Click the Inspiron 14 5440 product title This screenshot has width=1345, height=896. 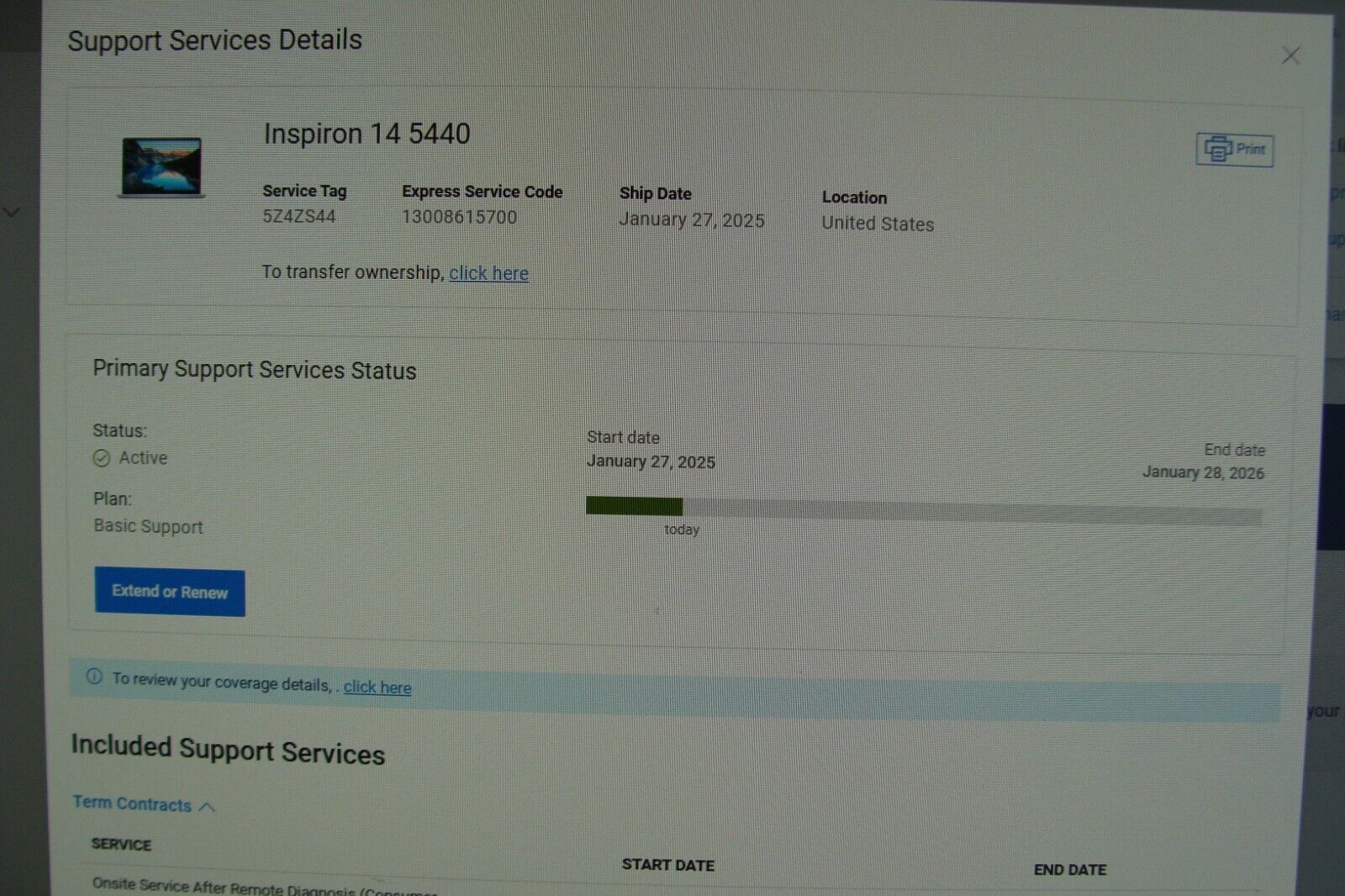(x=367, y=134)
